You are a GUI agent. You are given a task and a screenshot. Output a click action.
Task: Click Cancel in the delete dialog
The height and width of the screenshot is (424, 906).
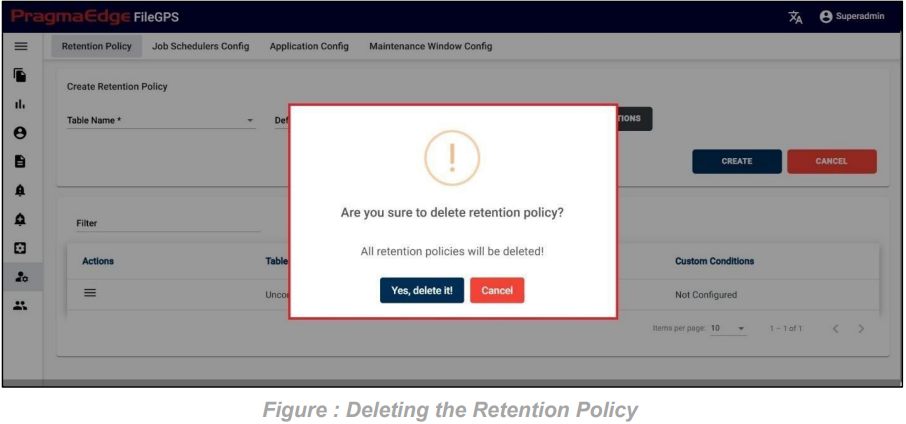point(497,291)
